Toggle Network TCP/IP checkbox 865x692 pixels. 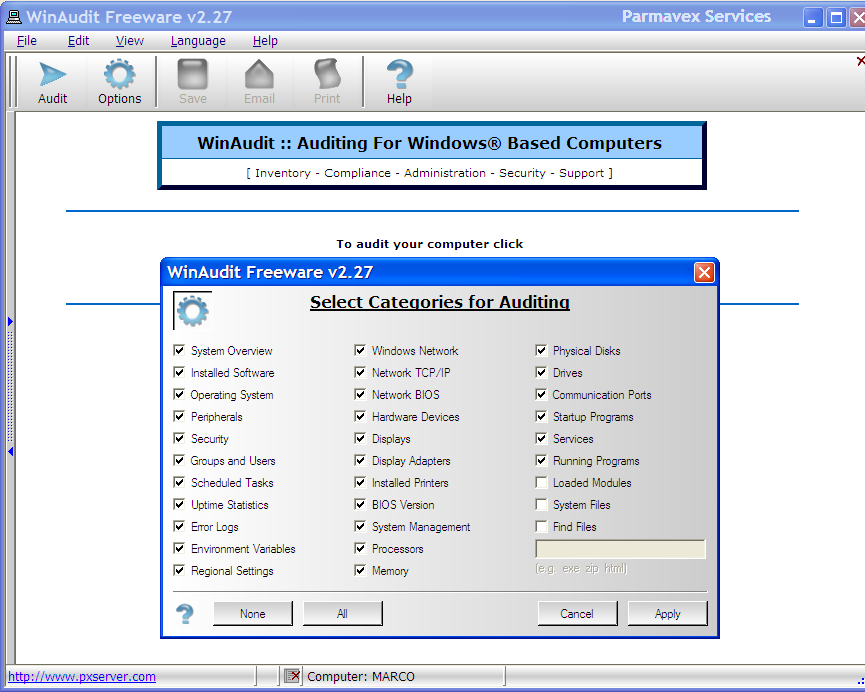[360, 372]
